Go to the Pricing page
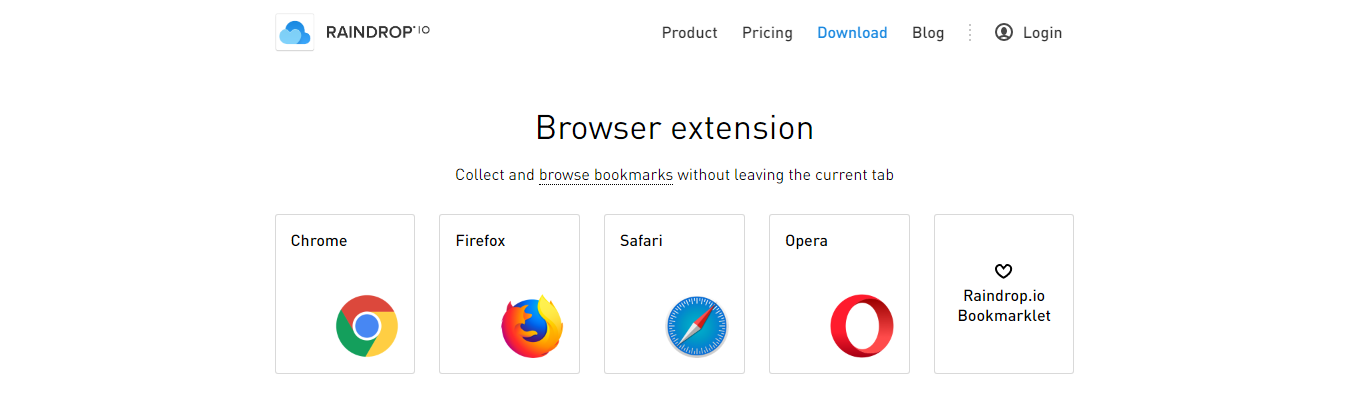The width and height of the screenshot is (1349, 409). (x=767, y=33)
